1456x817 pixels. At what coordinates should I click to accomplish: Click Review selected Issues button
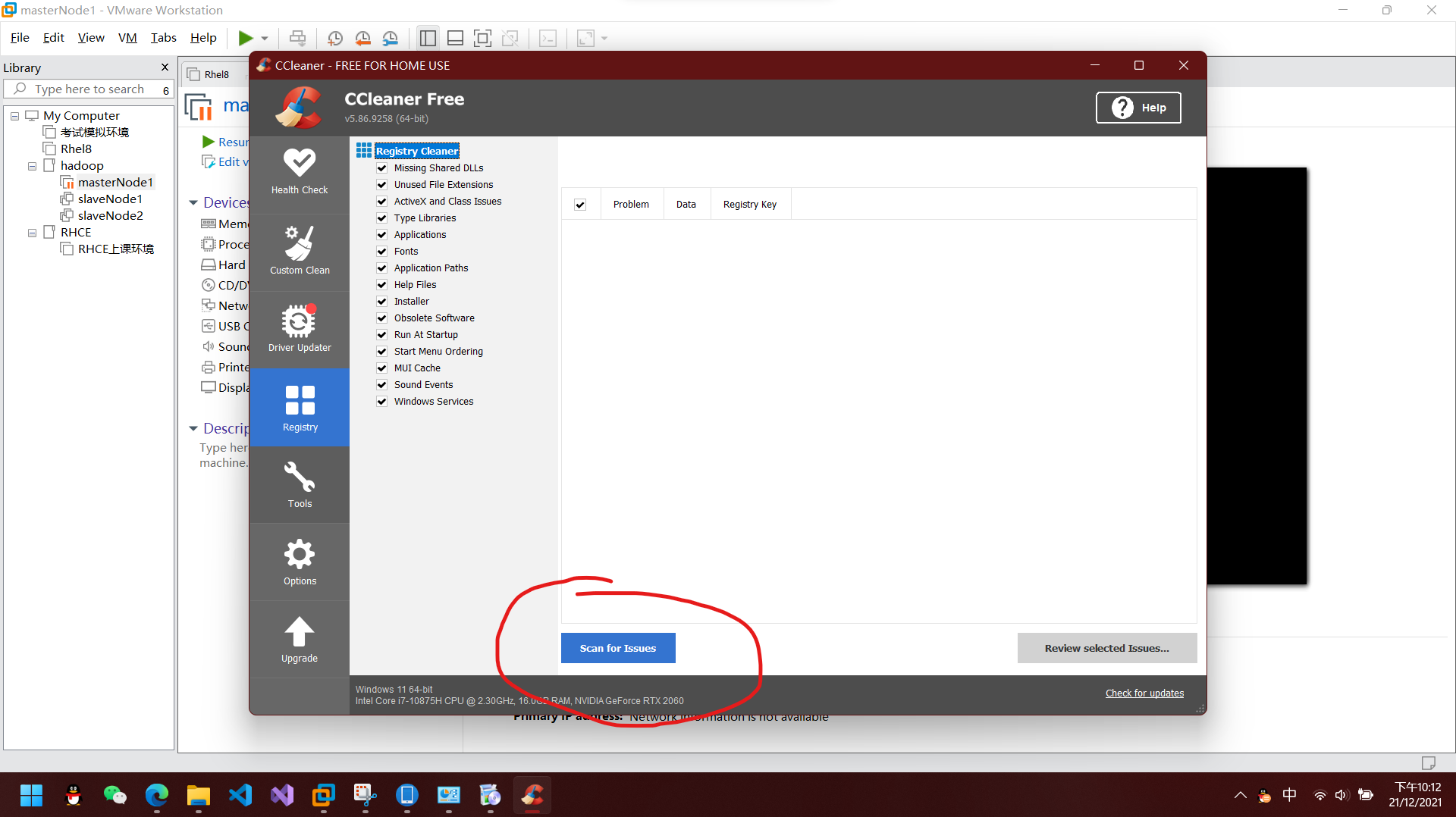pos(1106,648)
